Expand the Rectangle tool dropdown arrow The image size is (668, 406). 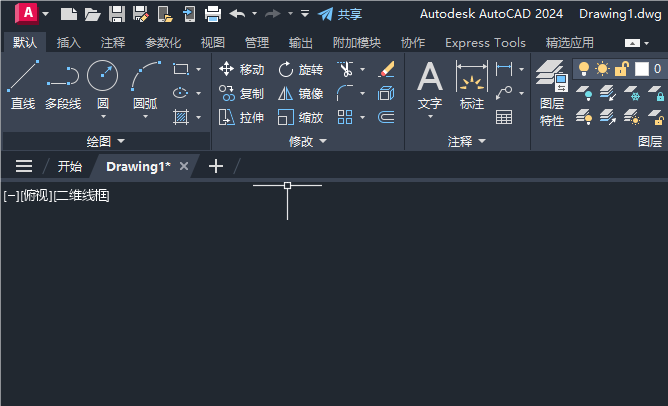pyautogui.click(x=199, y=69)
